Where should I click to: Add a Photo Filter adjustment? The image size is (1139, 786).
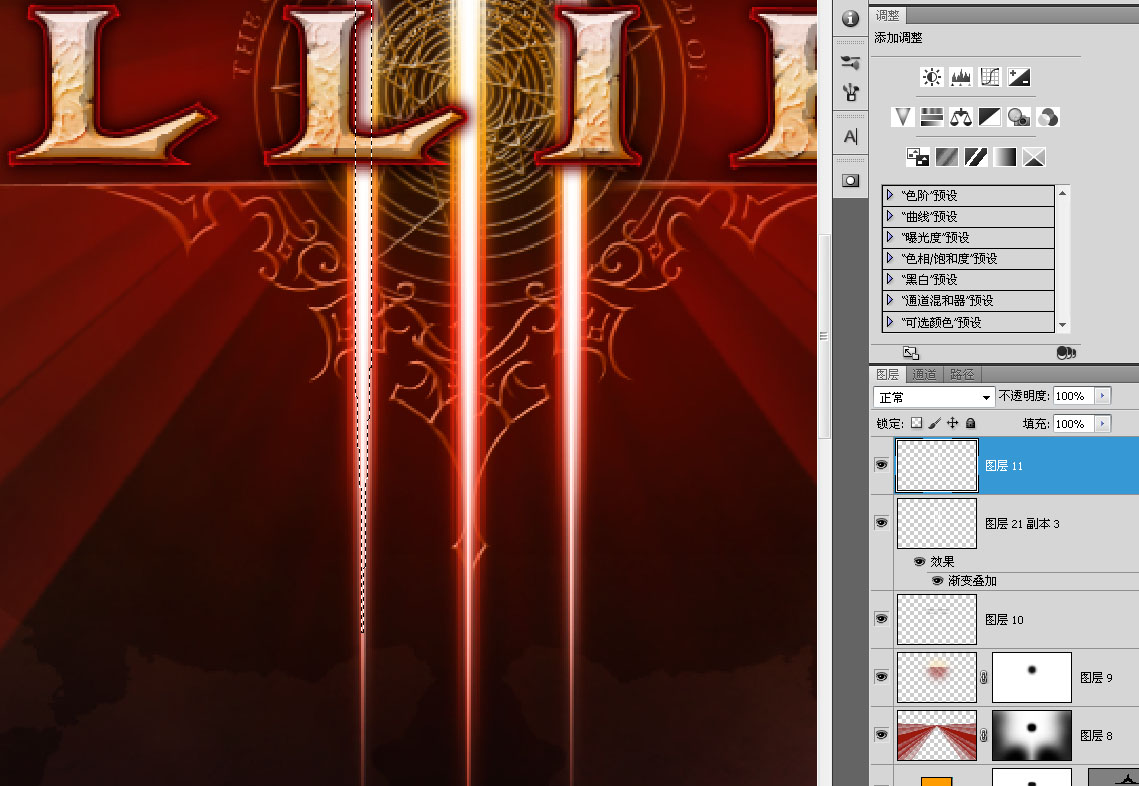(1018, 117)
